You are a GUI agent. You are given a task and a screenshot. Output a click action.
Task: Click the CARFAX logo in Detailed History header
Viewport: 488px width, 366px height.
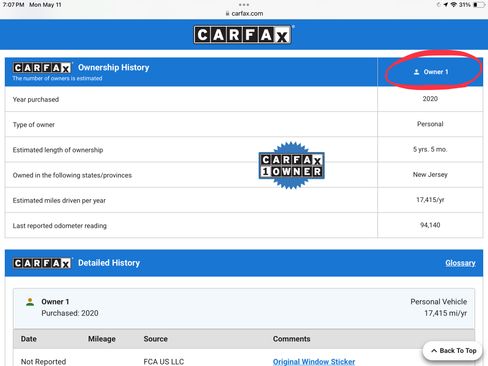(x=42, y=263)
